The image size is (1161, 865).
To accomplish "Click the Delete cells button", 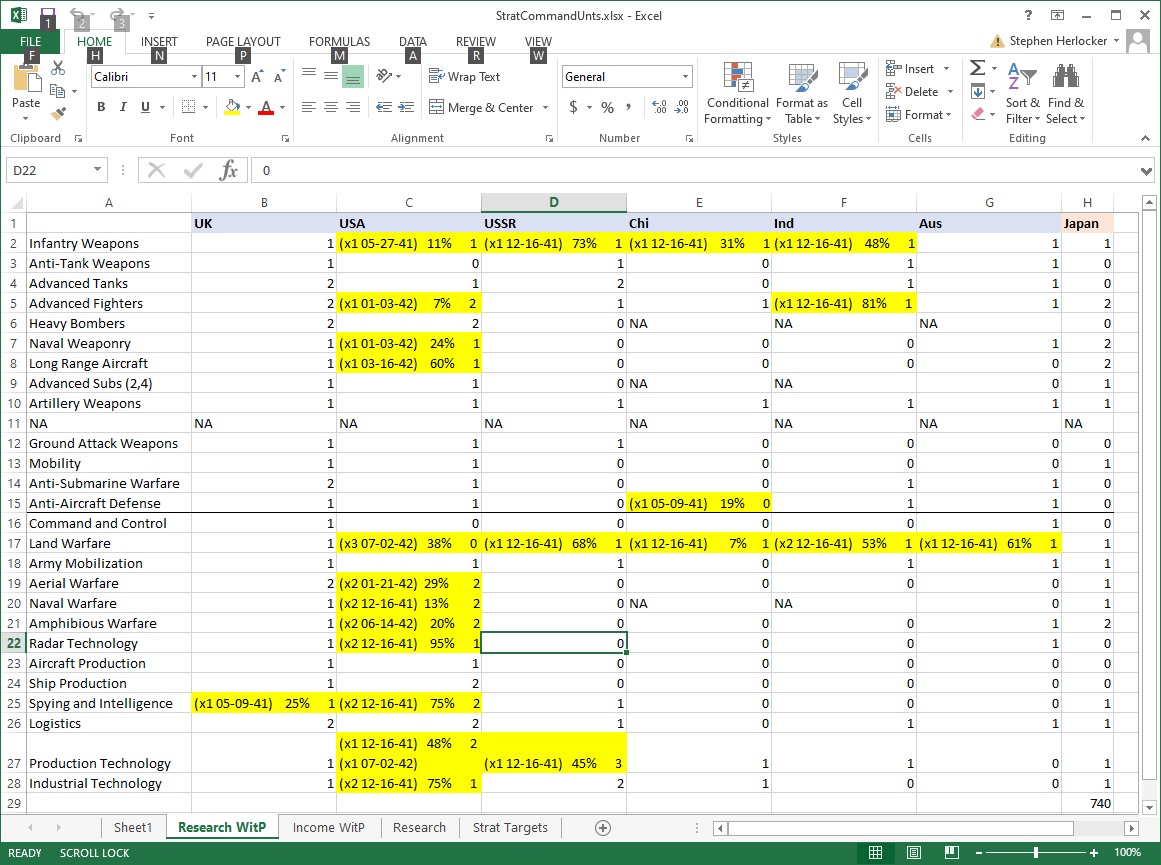I will [x=919, y=92].
